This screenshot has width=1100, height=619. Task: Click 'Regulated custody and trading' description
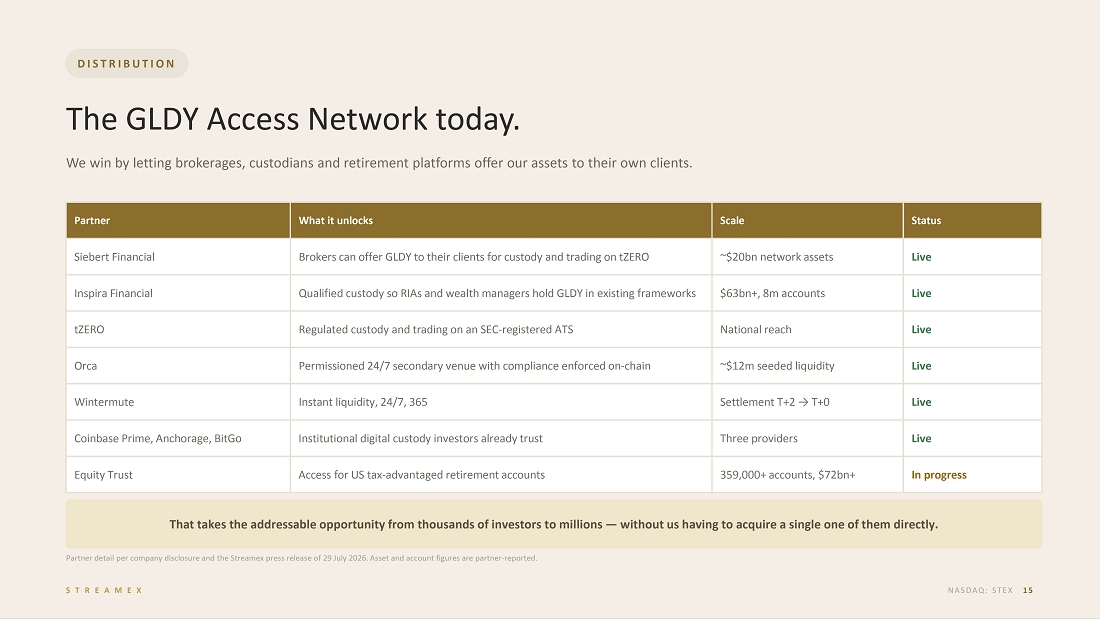(x=436, y=329)
